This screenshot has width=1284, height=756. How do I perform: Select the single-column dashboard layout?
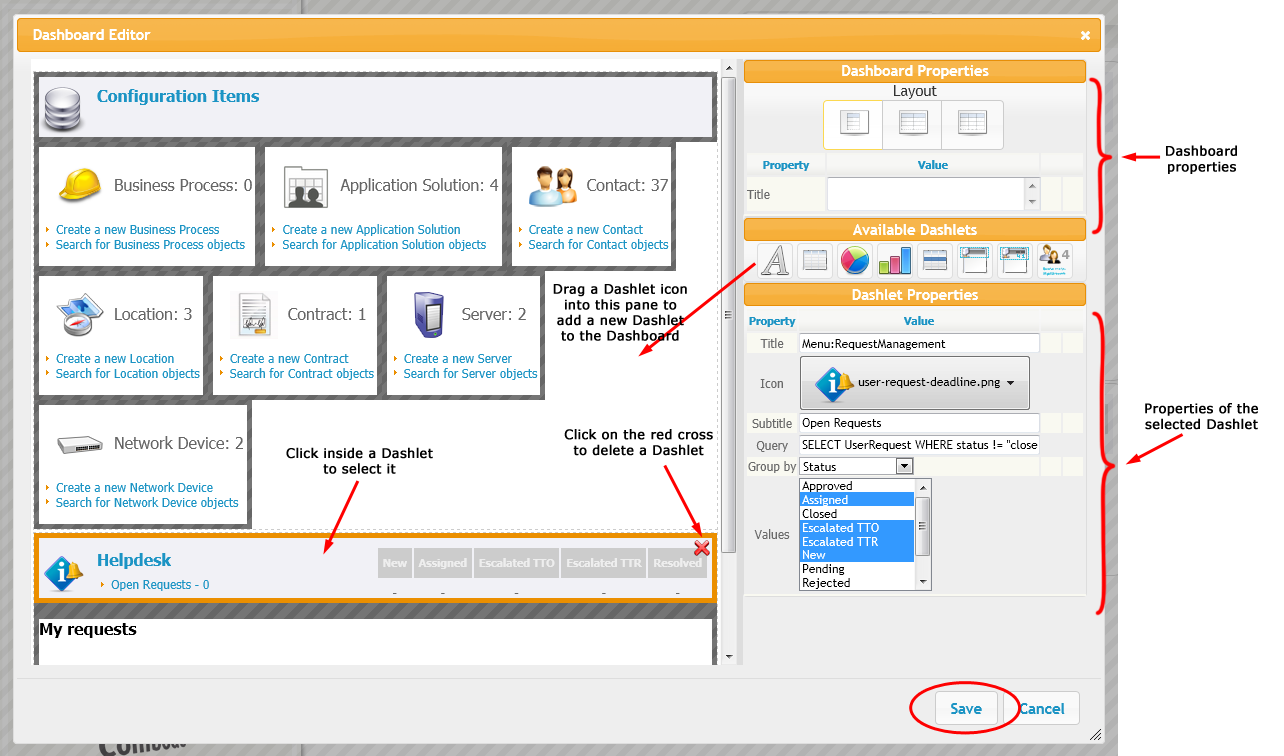pyautogui.click(x=852, y=124)
